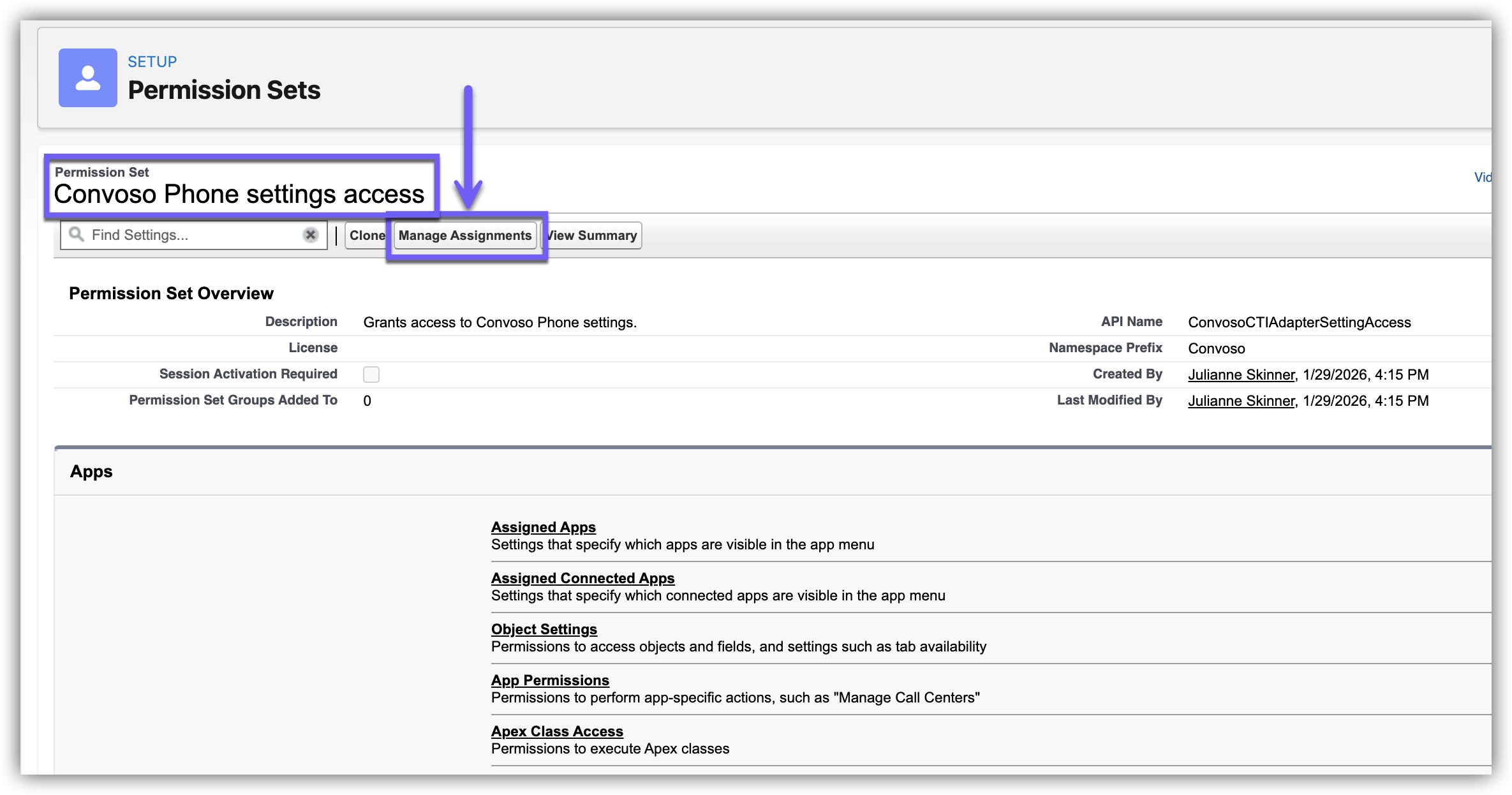Click the partially visible Video link
Viewport: 1512px width, 795px height.
[x=1482, y=177]
